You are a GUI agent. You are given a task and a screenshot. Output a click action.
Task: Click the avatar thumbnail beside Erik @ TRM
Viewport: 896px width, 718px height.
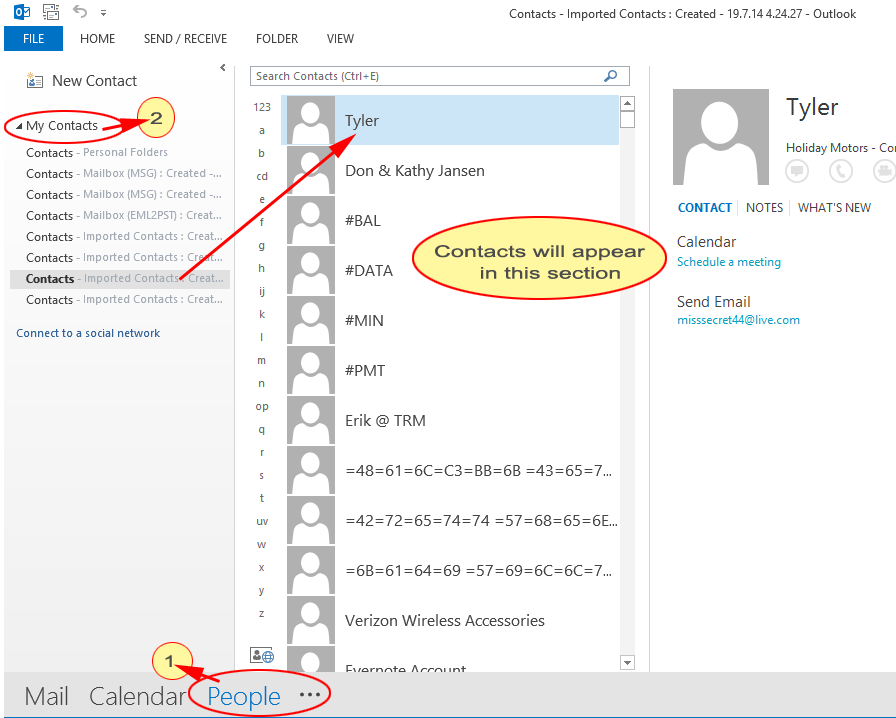coord(311,421)
